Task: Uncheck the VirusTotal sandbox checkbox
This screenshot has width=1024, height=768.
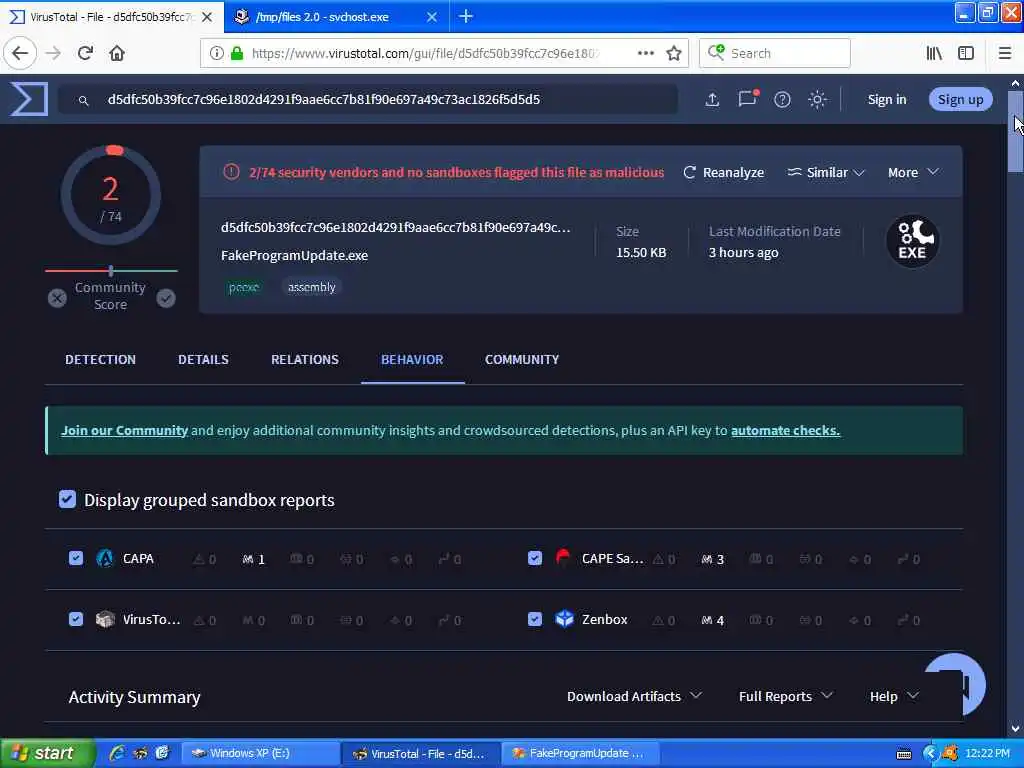Action: [76, 619]
